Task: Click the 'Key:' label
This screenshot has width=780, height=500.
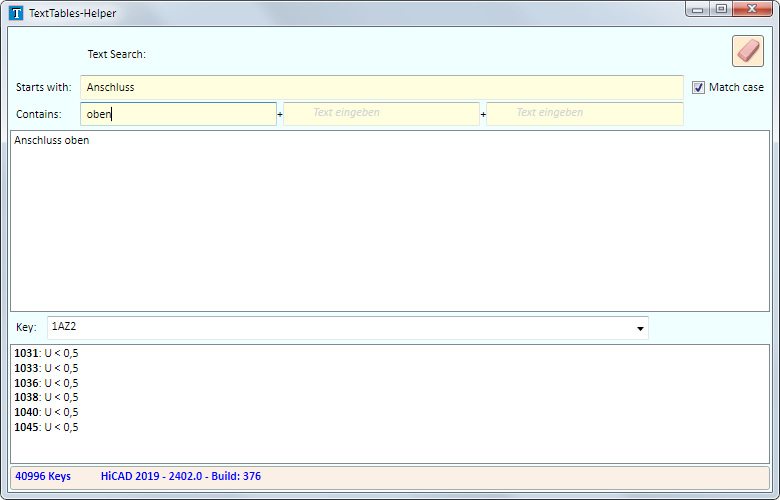Action: point(26,327)
